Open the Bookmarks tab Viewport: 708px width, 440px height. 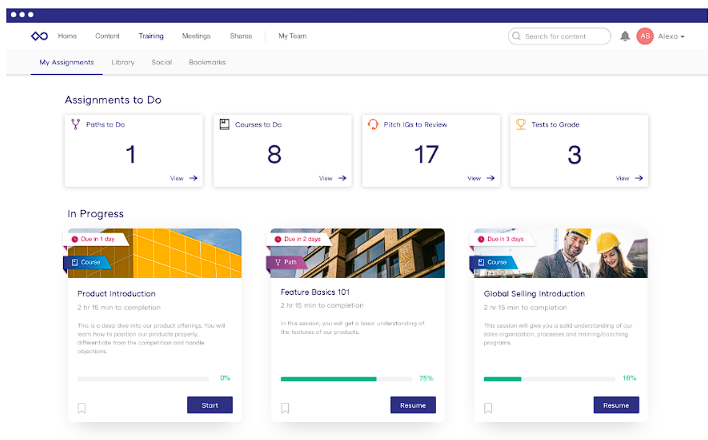pos(207,62)
